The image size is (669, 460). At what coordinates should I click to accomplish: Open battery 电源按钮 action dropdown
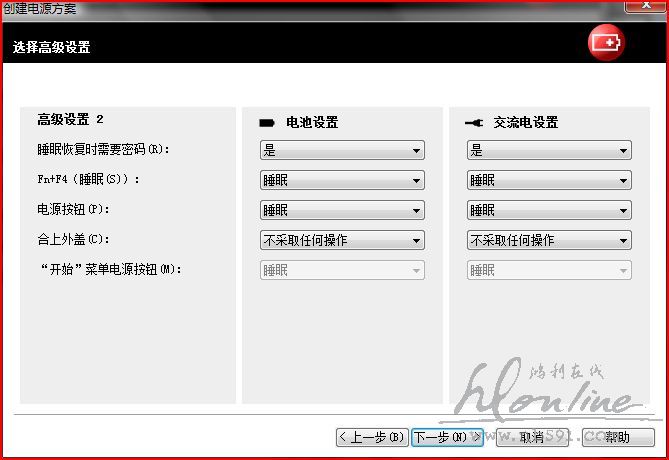tap(342, 210)
